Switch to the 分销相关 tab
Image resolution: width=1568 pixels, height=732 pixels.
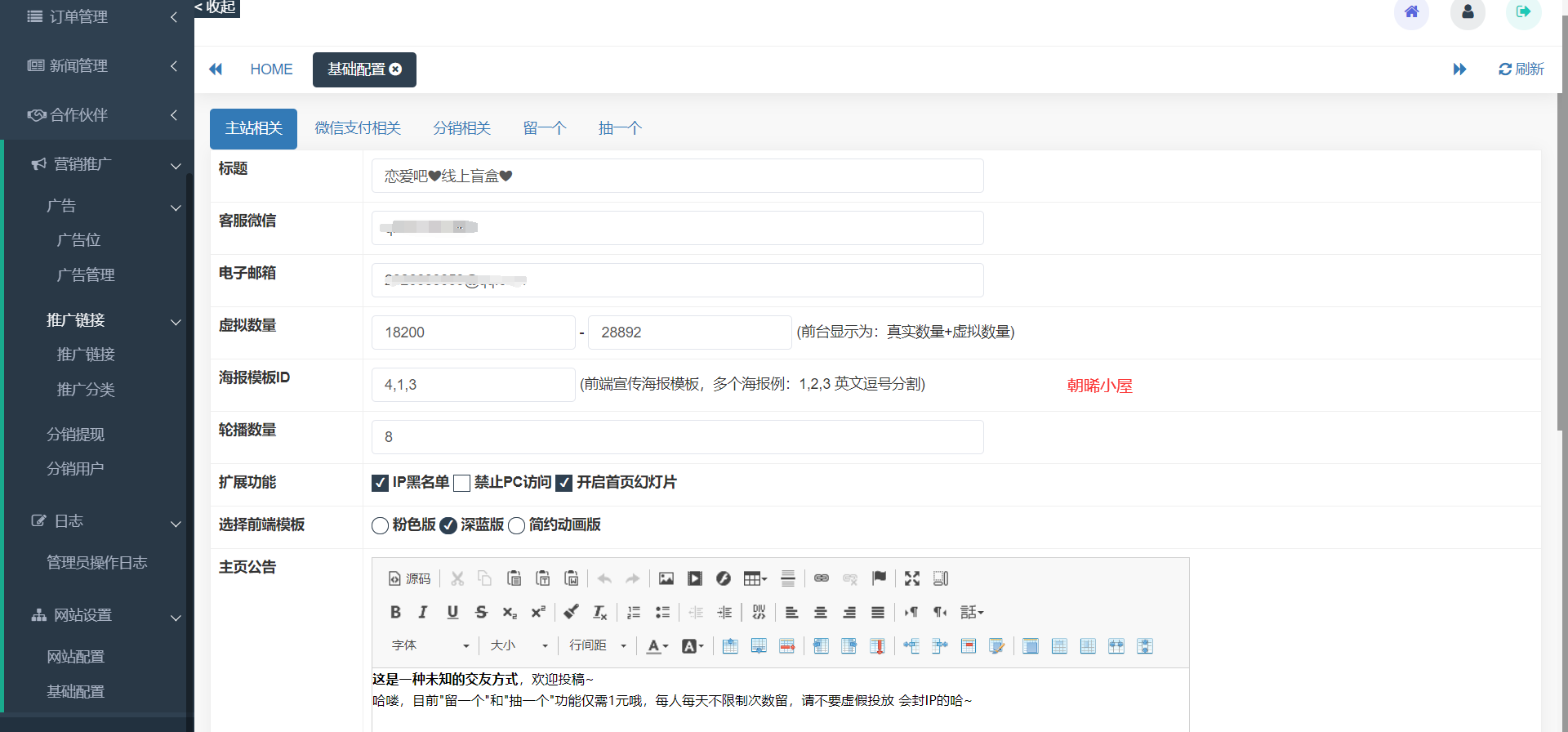461,128
